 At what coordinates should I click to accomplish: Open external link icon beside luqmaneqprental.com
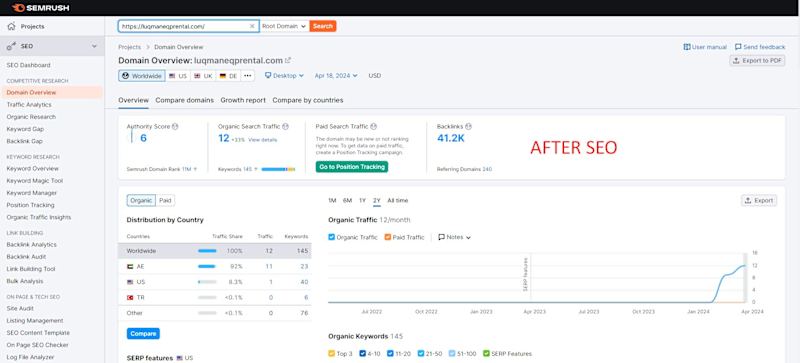coord(288,60)
